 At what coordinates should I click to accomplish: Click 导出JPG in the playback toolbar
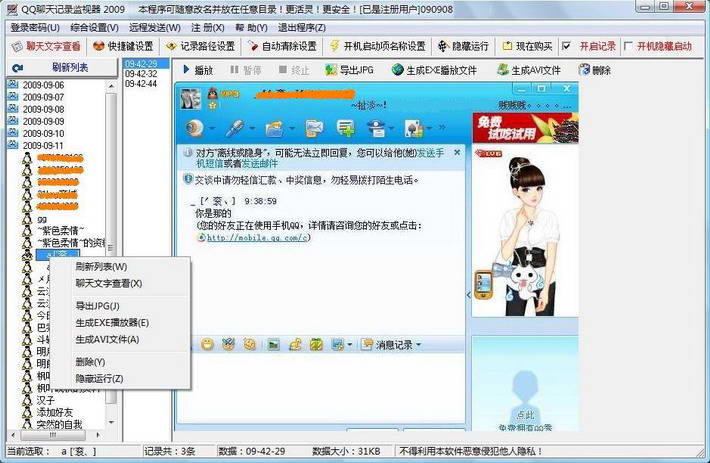click(350, 70)
